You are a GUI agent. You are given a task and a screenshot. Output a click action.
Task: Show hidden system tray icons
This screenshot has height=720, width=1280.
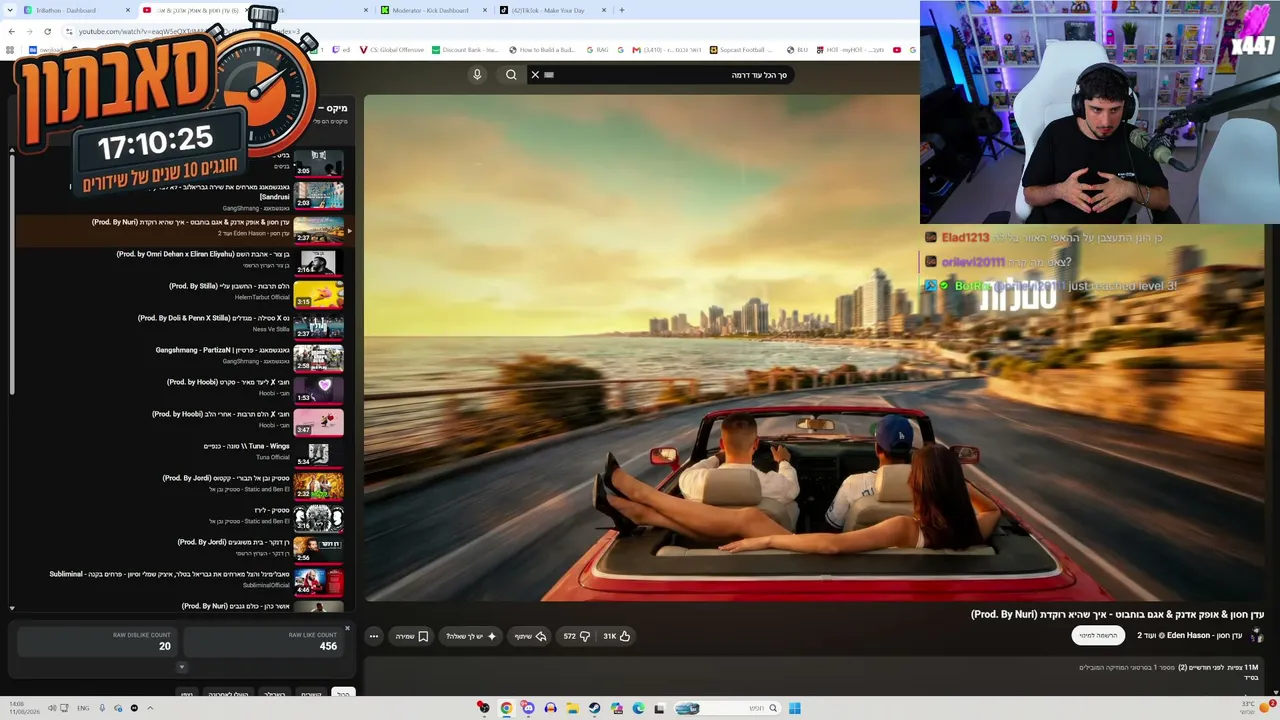tap(150, 708)
